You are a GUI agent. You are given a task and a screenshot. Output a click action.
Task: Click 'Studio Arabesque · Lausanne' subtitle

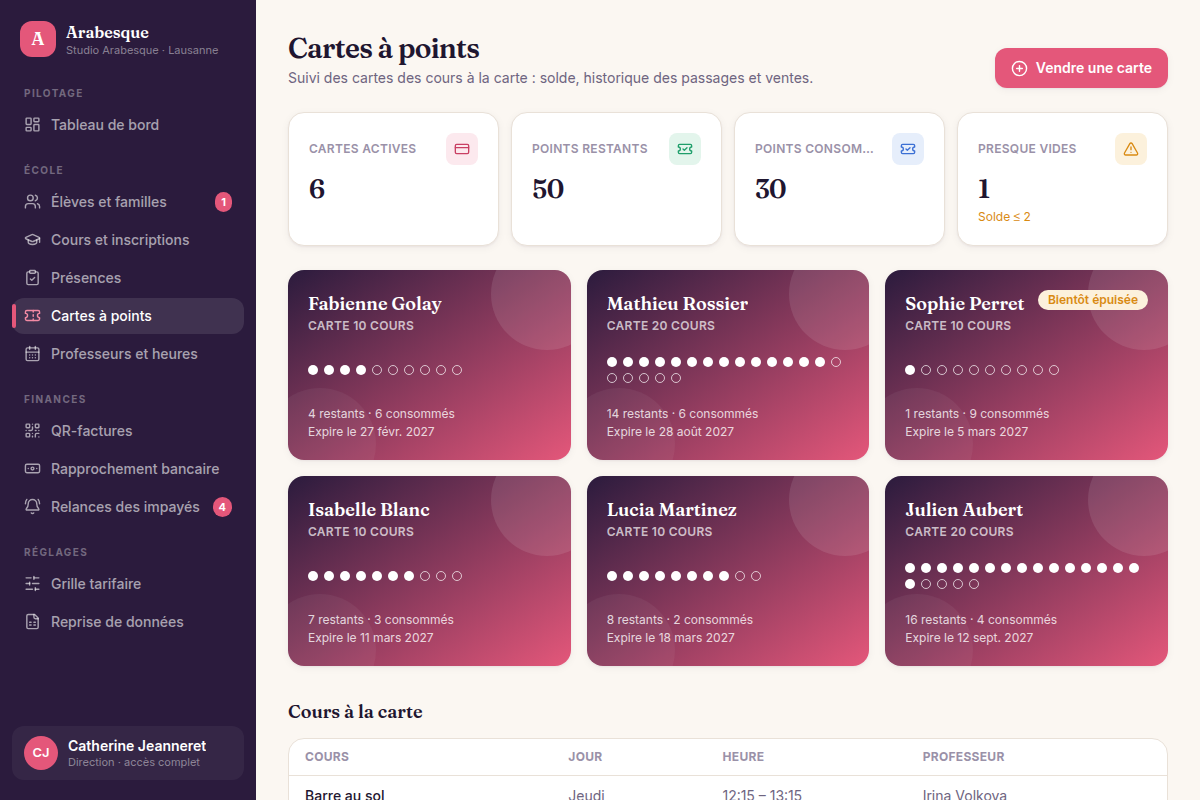(x=142, y=50)
